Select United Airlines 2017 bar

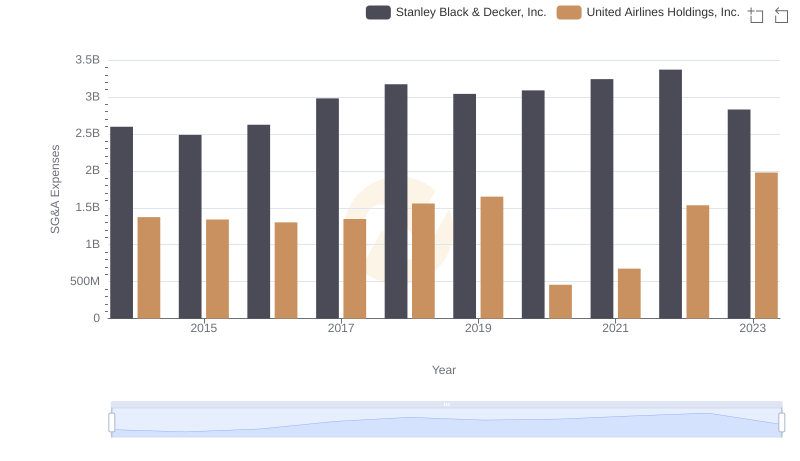point(355,269)
